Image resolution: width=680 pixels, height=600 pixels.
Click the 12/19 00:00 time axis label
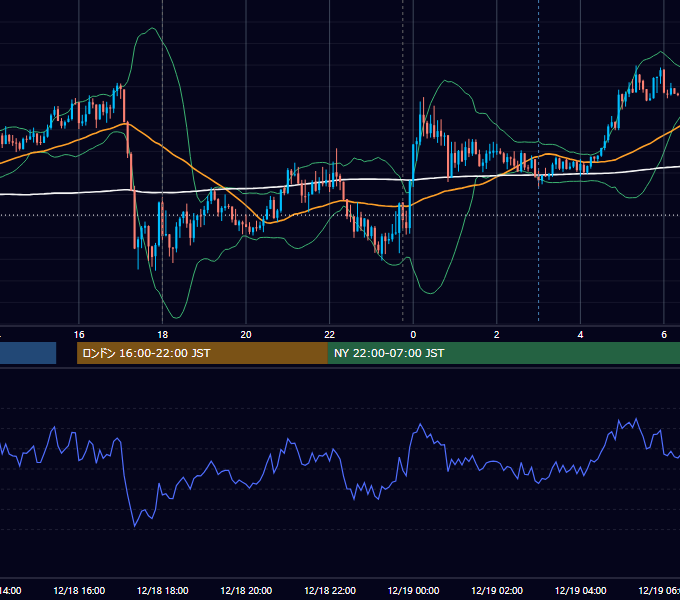(x=413, y=590)
